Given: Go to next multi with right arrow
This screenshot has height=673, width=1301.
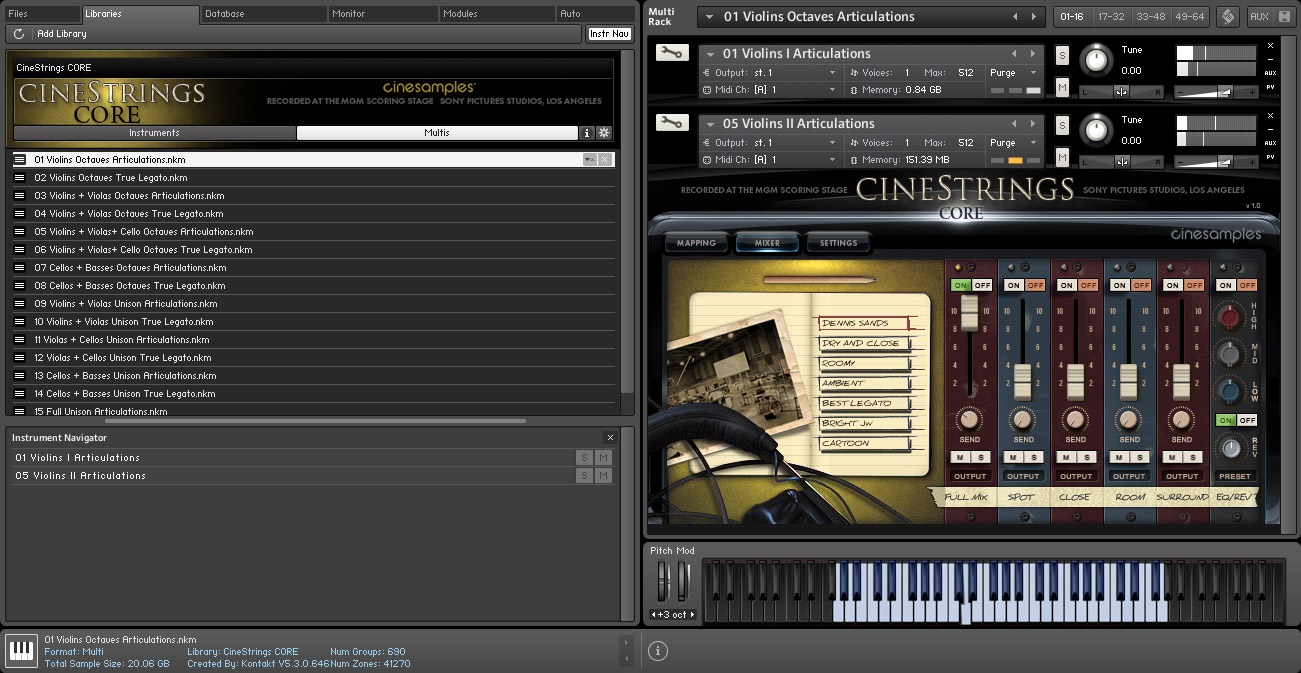Looking at the screenshot, I should (1035, 17).
